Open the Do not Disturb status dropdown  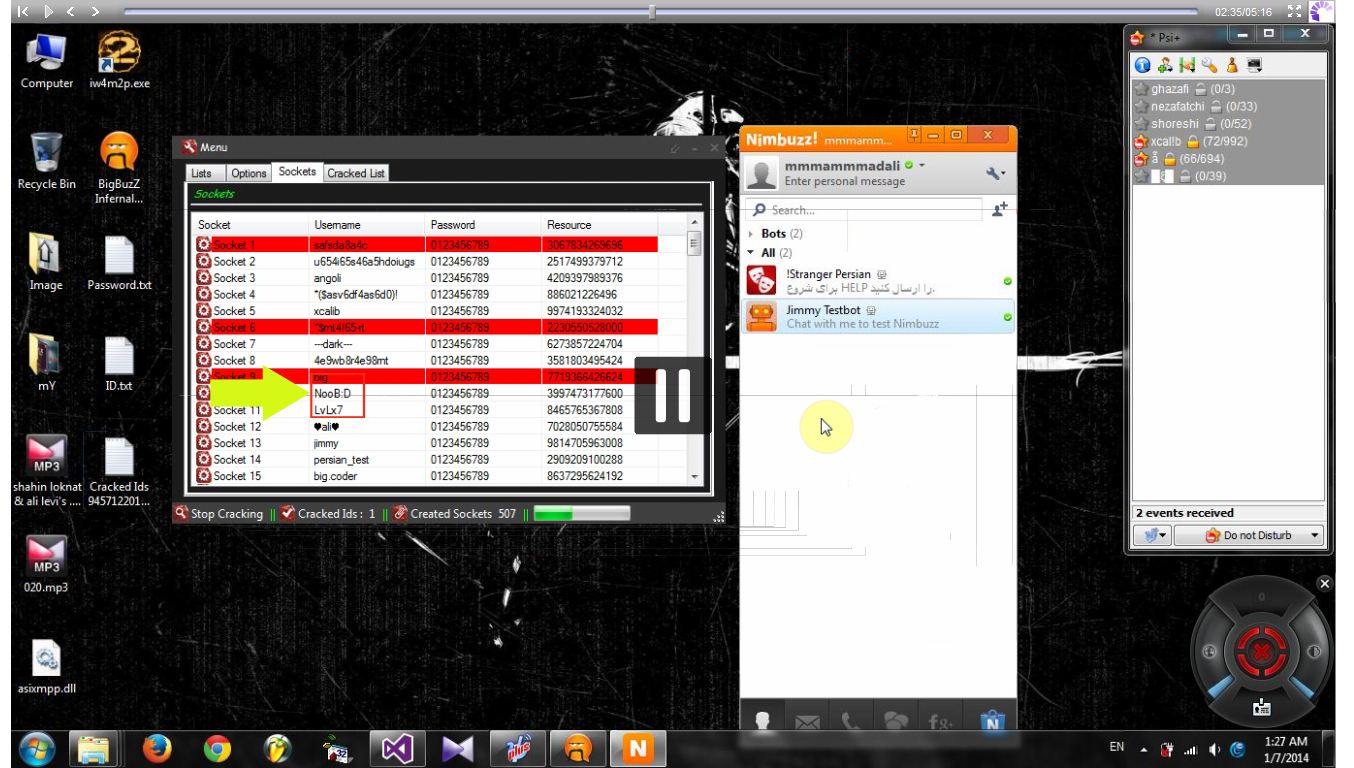click(1248, 535)
